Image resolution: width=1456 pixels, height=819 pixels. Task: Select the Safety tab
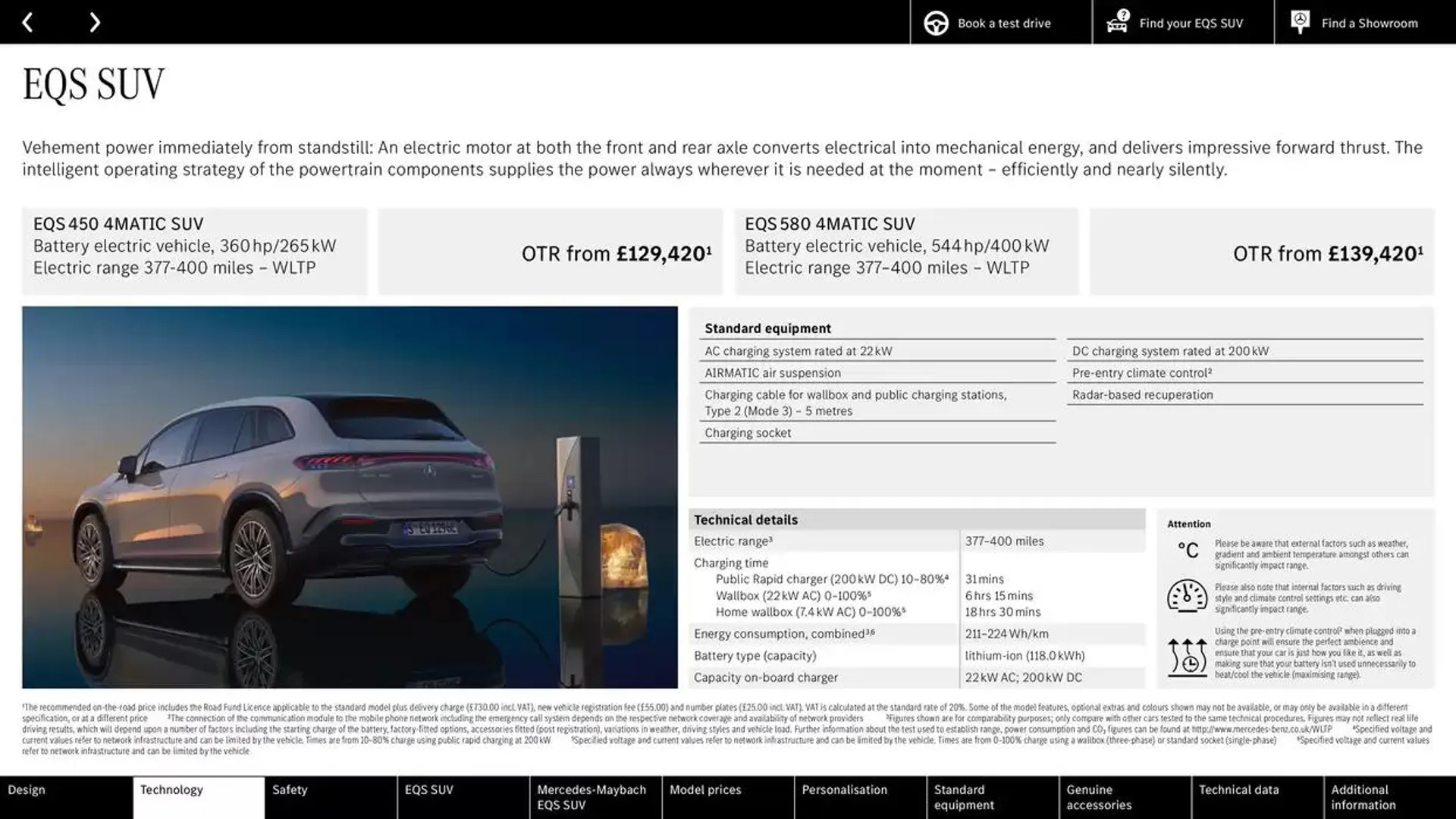tap(289, 790)
